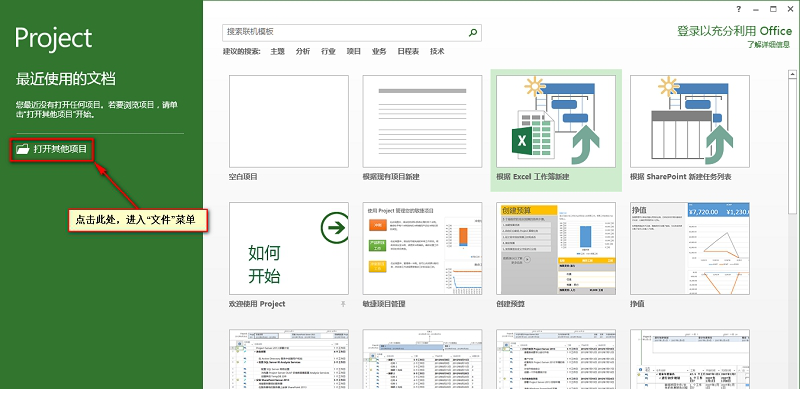800x404 pixels.
Task: Select suggested search 分析
Action: (x=303, y=52)
